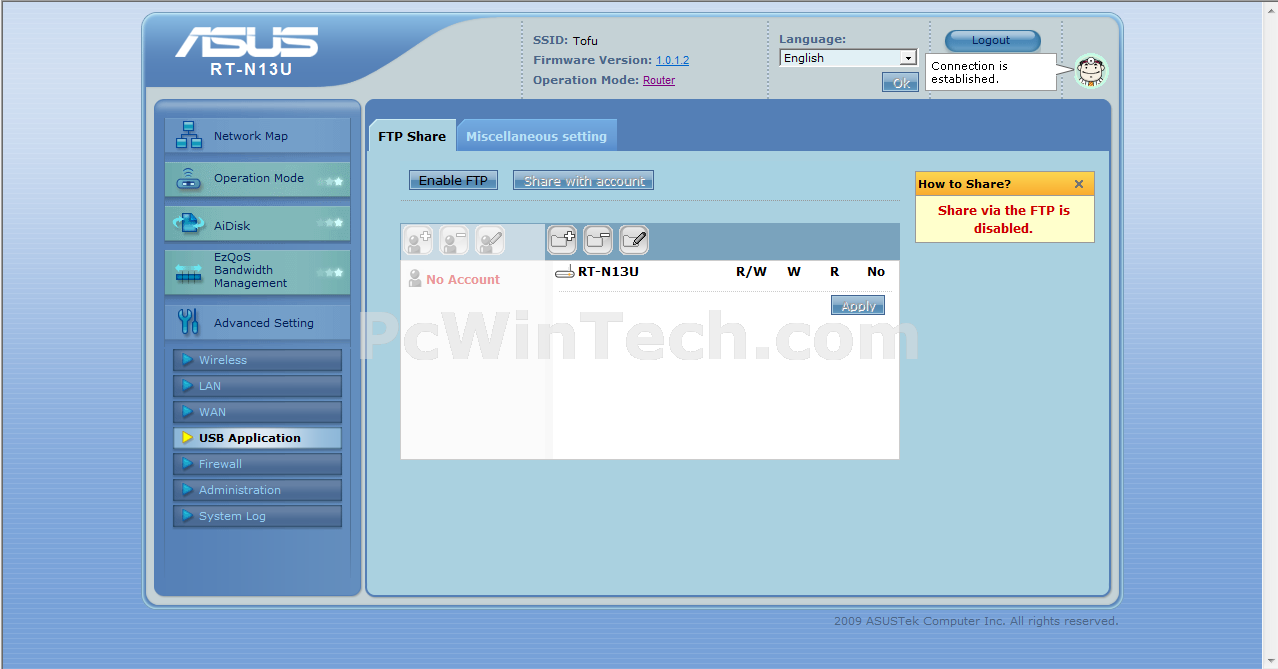Log out using the Logout button
Image resolution: width=1278 pixels, height=669 pixels.
992,41
